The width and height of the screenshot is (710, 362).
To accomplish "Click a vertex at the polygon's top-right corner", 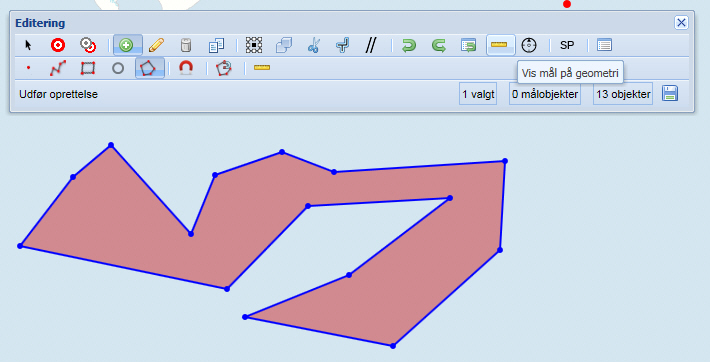I will coord(505,161).
